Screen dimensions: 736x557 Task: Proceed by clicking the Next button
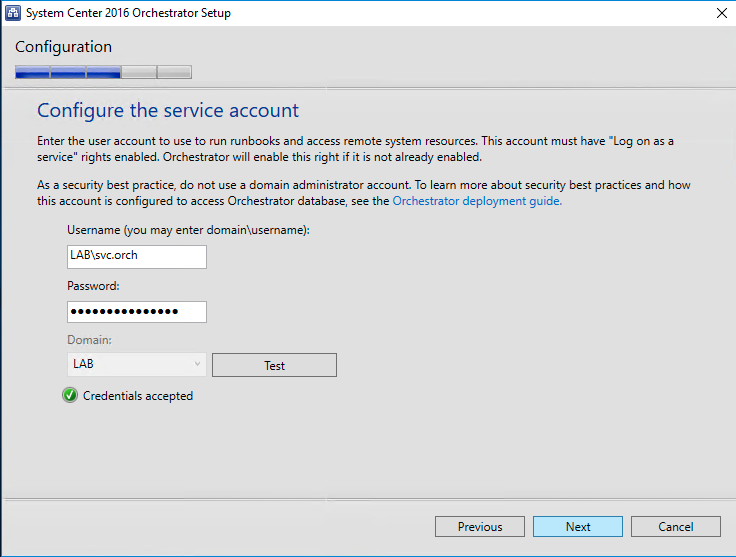click(578, 527)
